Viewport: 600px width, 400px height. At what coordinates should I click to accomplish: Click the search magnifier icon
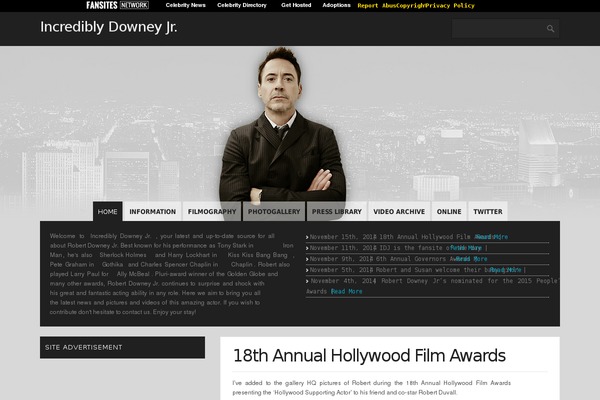click(550, 29)
